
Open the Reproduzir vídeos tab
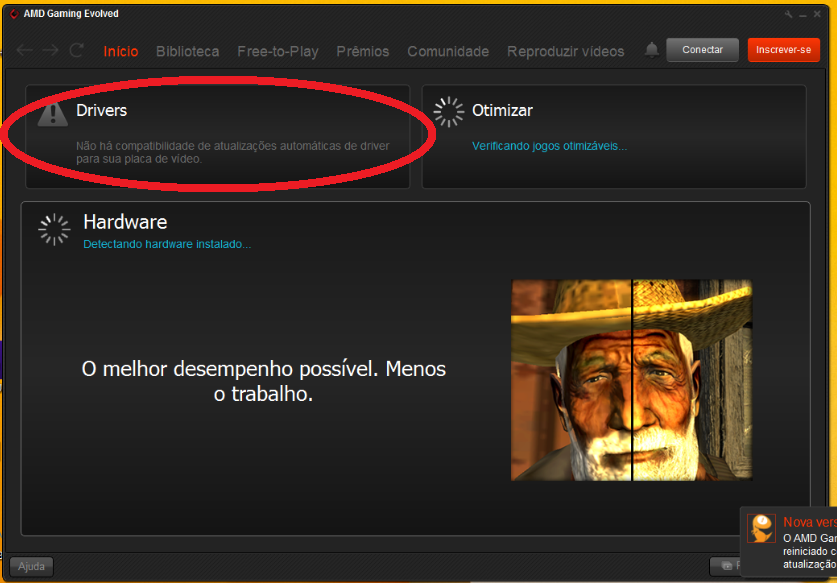565,51
